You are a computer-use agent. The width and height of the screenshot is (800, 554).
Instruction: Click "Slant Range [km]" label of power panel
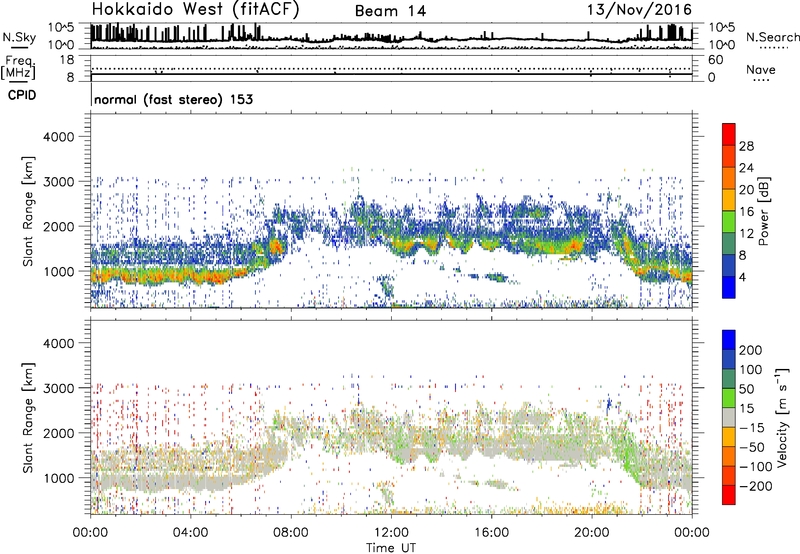(28, 211)
